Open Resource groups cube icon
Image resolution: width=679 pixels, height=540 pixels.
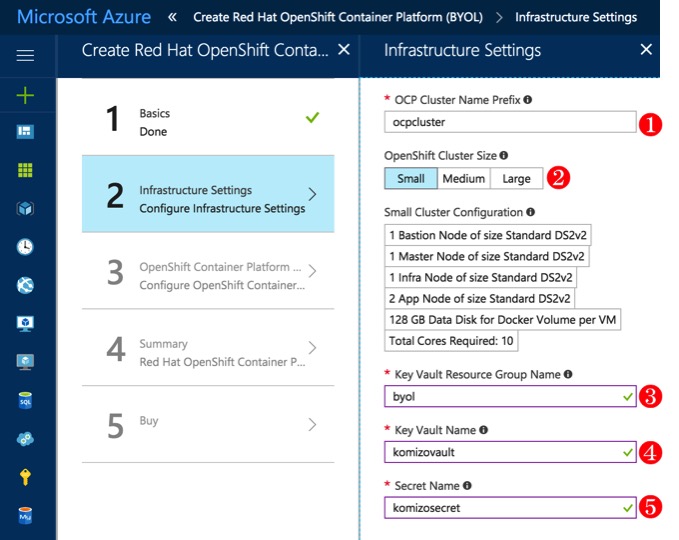coord(25,208)
